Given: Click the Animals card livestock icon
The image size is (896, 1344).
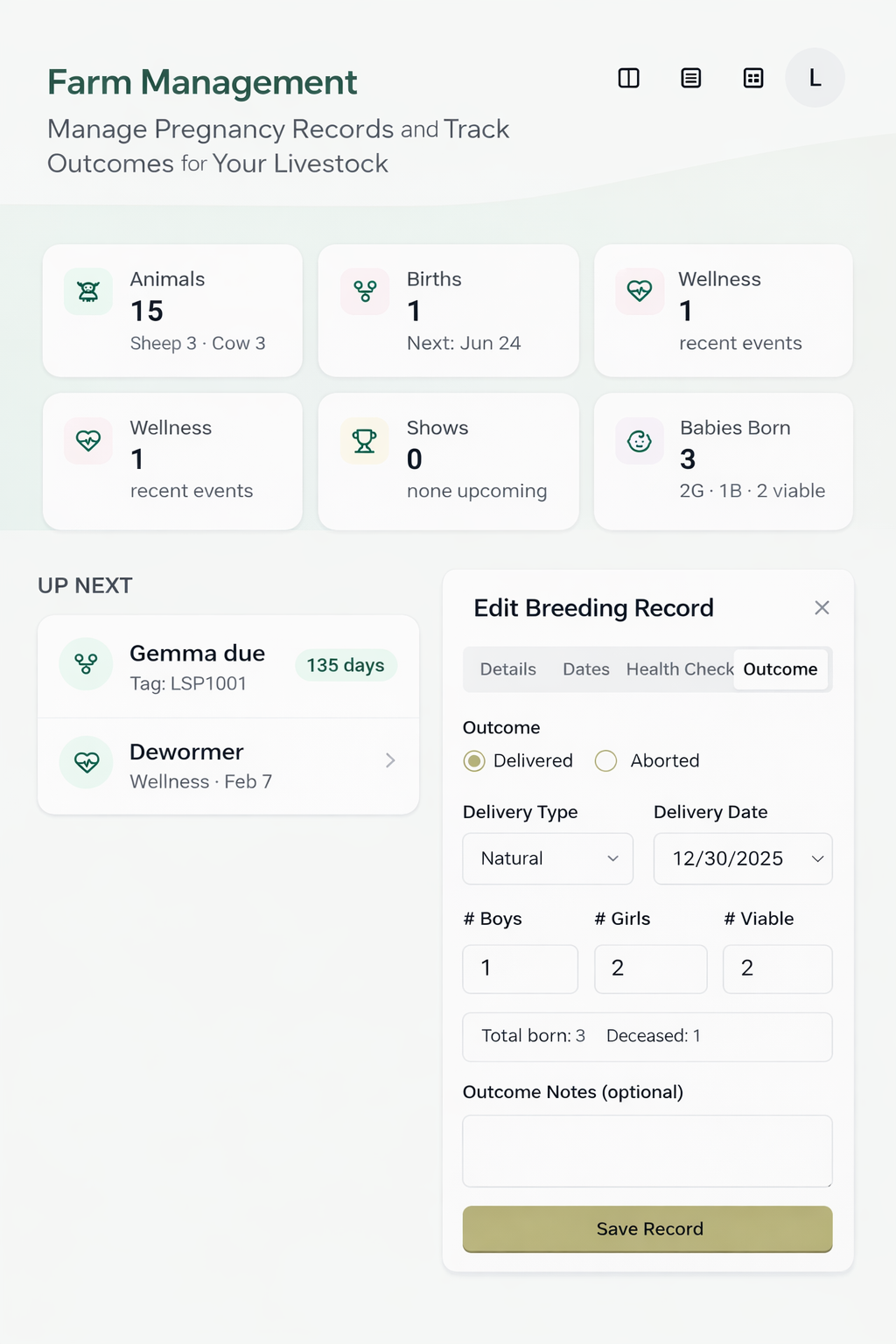Looking at the screenshot, I should [x=88, y=291].
